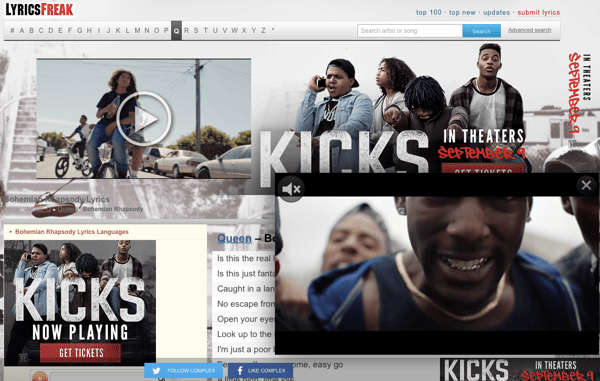Image resolution: width=600 pixels, height=381 pixels.
Task: Select letter G in the alphabet bar
Action: [80, 30]
